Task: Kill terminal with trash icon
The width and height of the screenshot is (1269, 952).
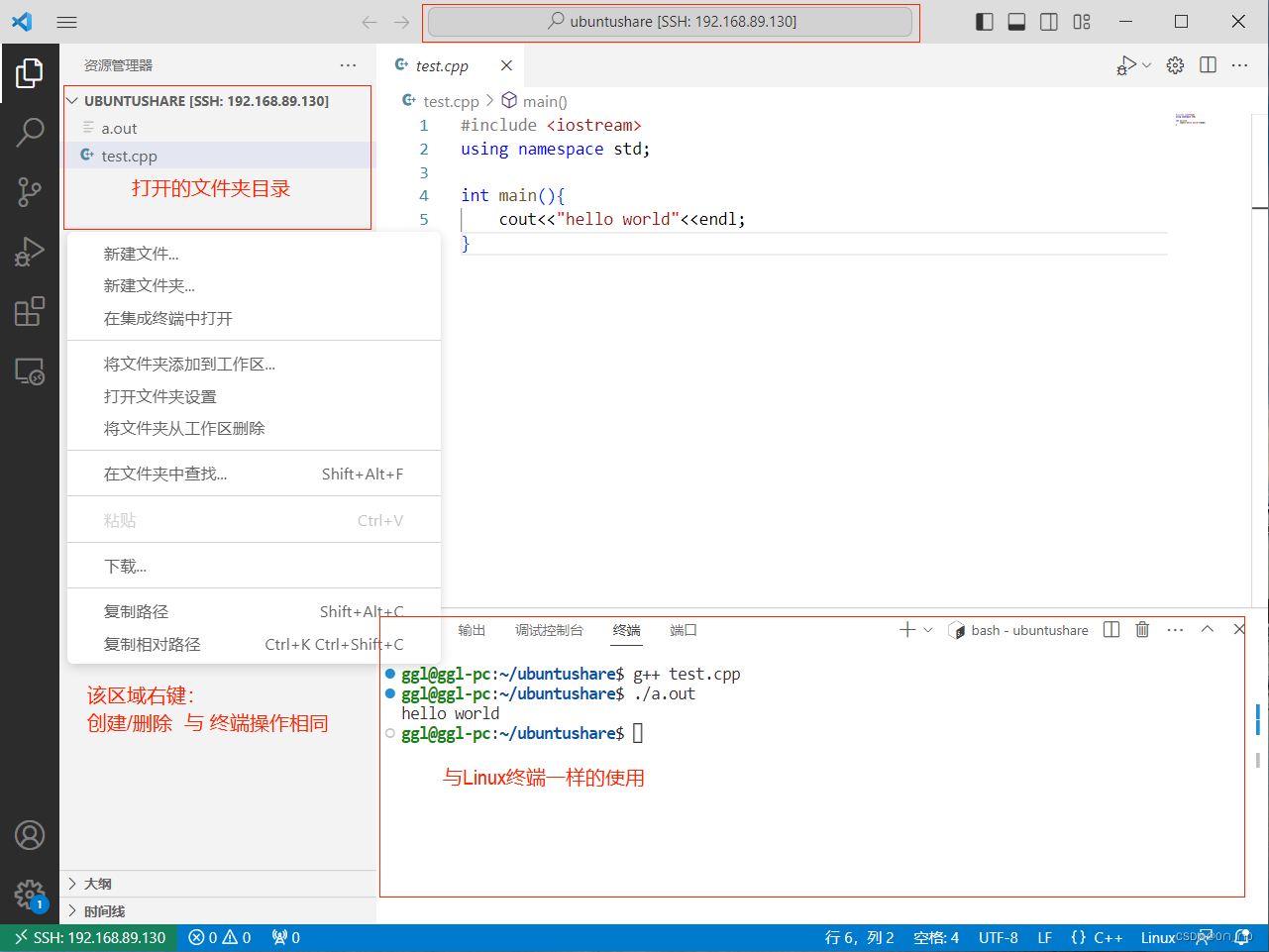Action: [1142, 630]
